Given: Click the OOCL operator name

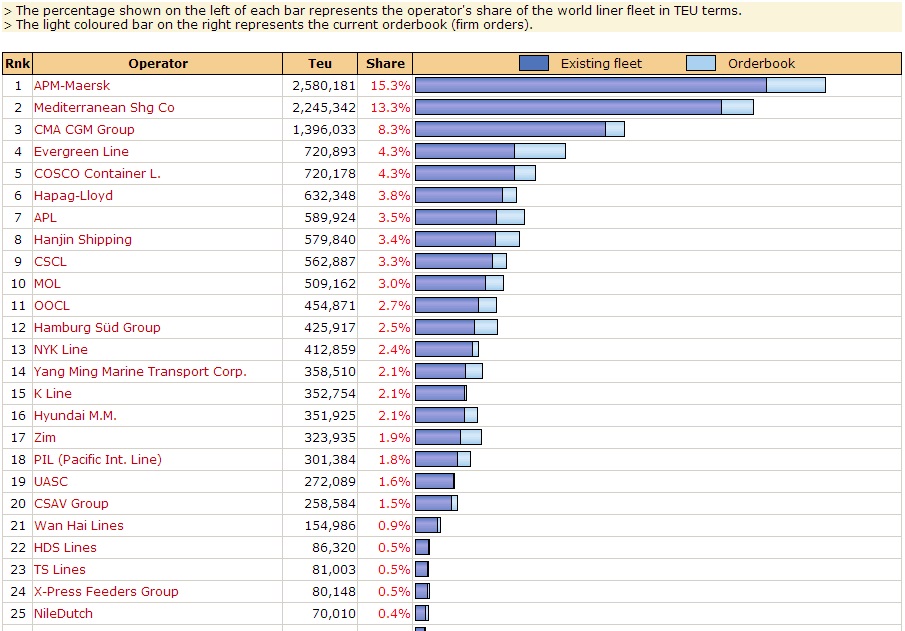Looking at the screenshot, I should pyautogui.click(x=51, y=305).
